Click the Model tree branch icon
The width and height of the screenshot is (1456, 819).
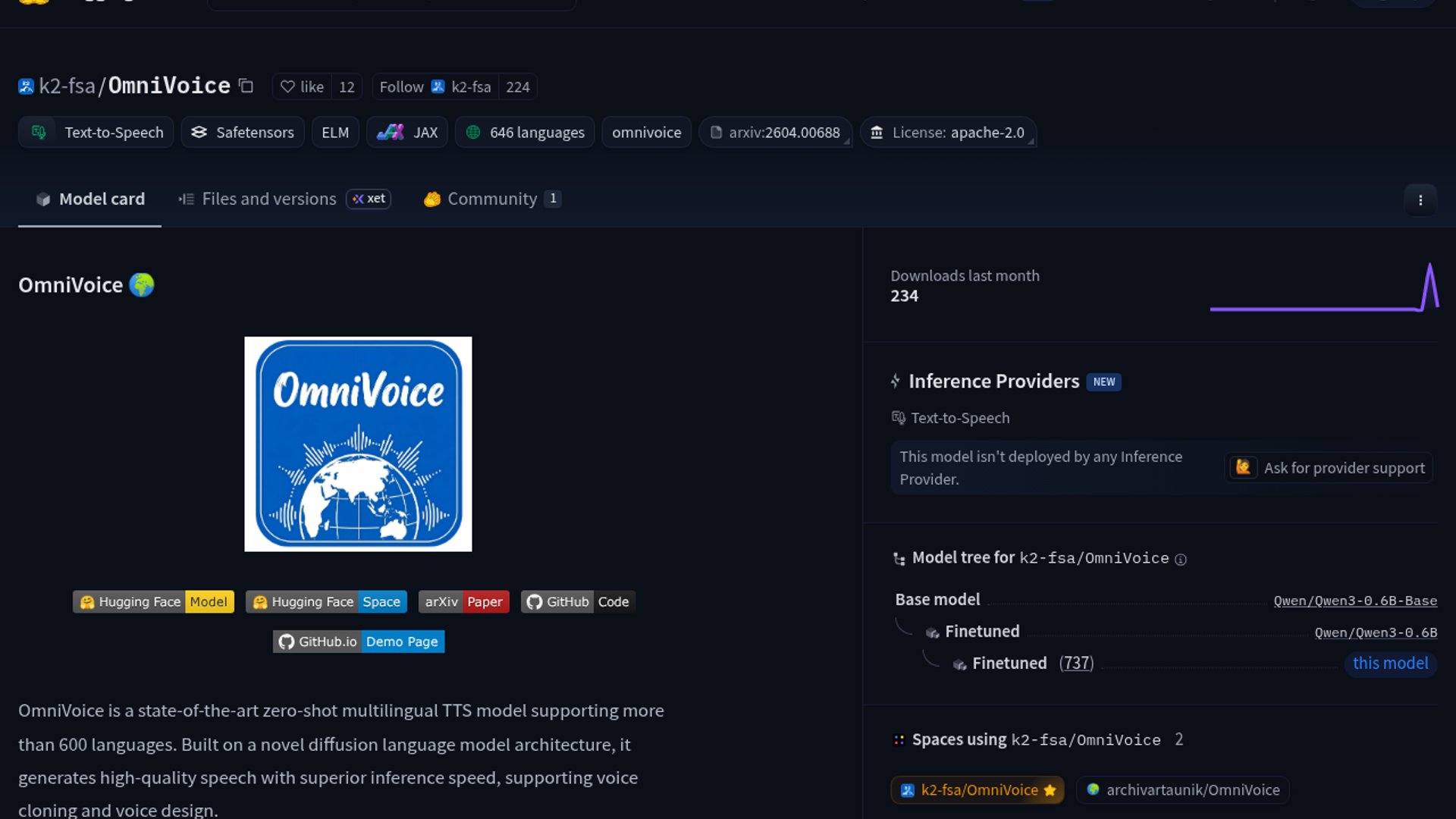[899, 559]
